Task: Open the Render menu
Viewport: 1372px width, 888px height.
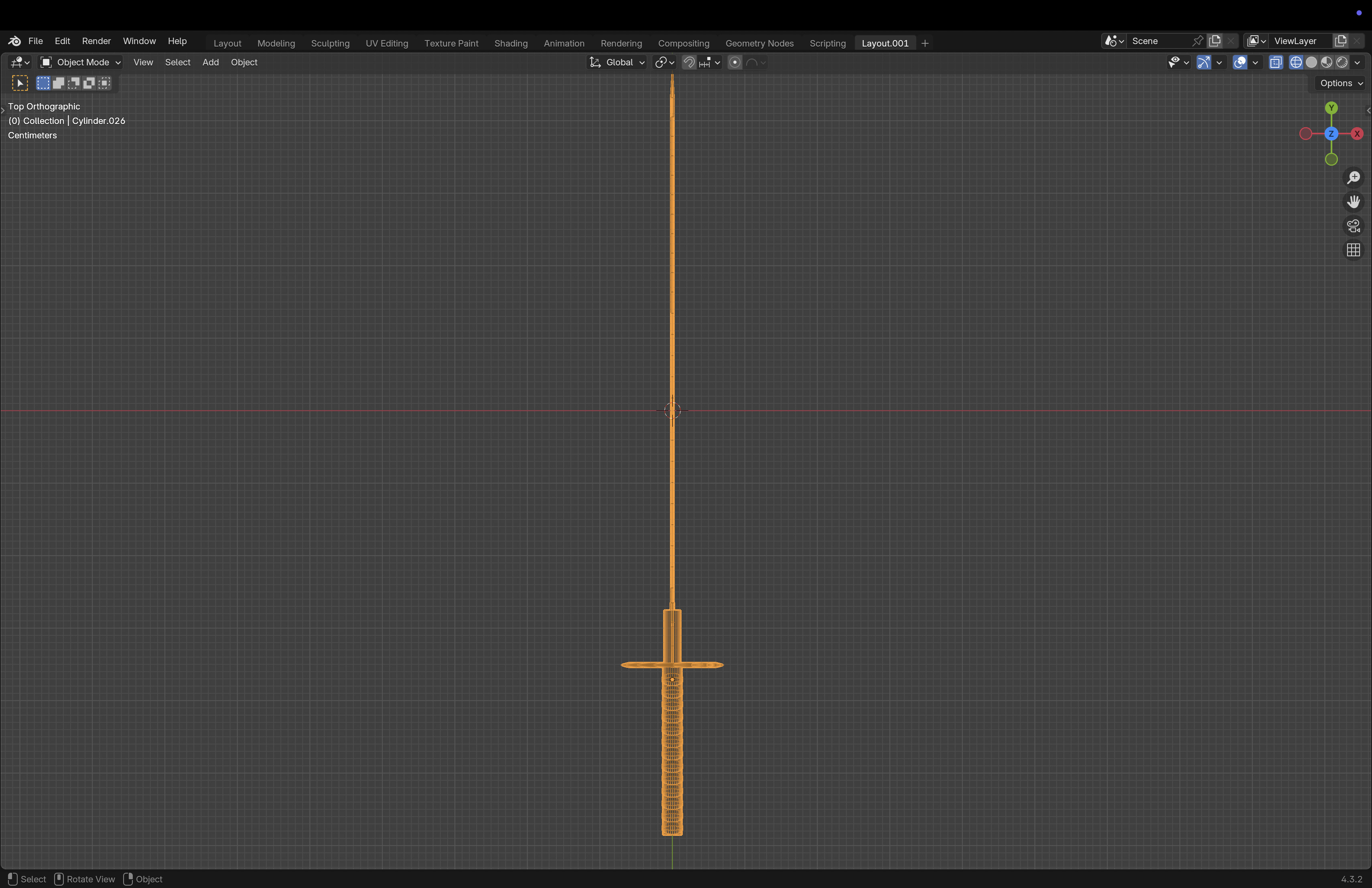Action: pyautogui.click(x=96, y=41)
